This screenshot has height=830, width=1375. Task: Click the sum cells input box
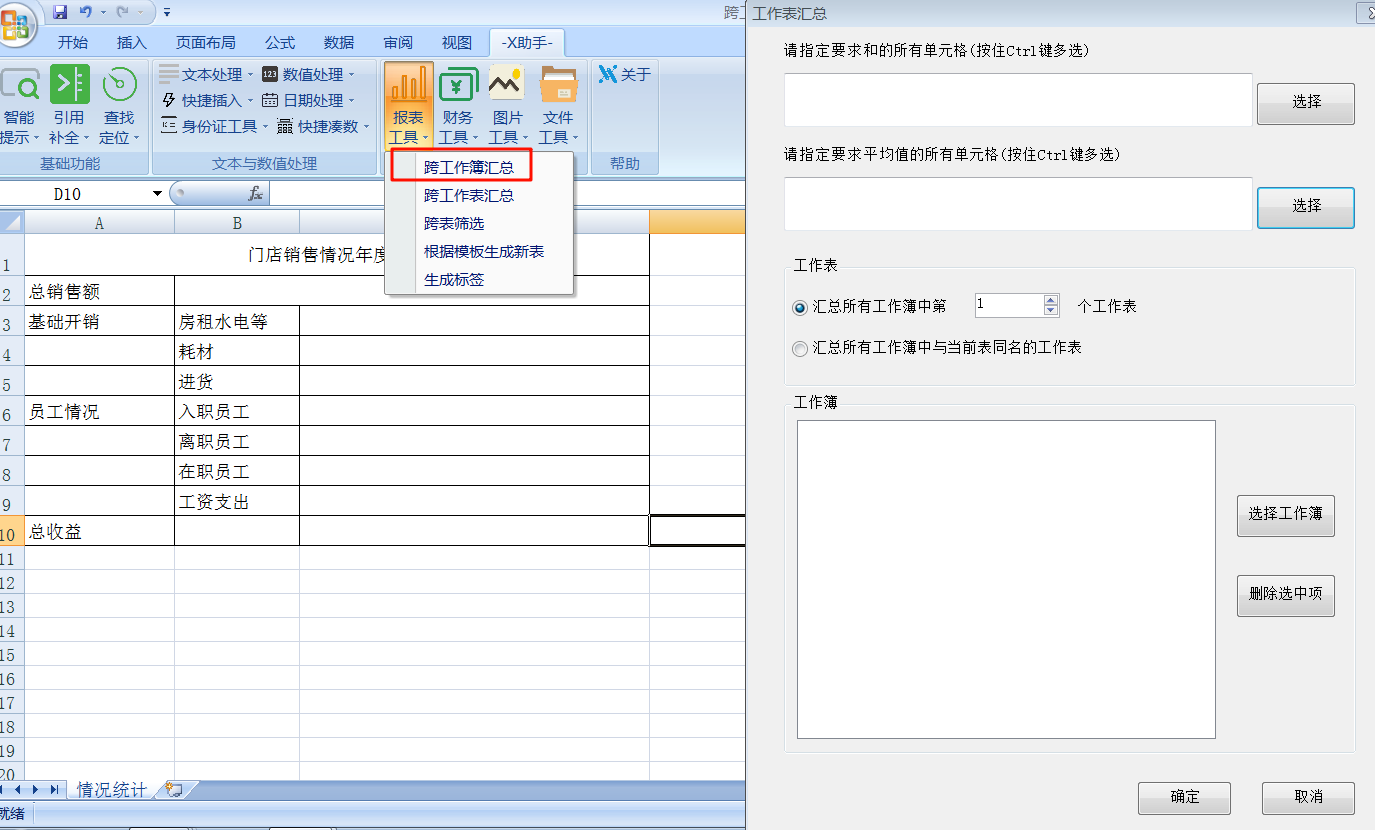coord(1018,100)
